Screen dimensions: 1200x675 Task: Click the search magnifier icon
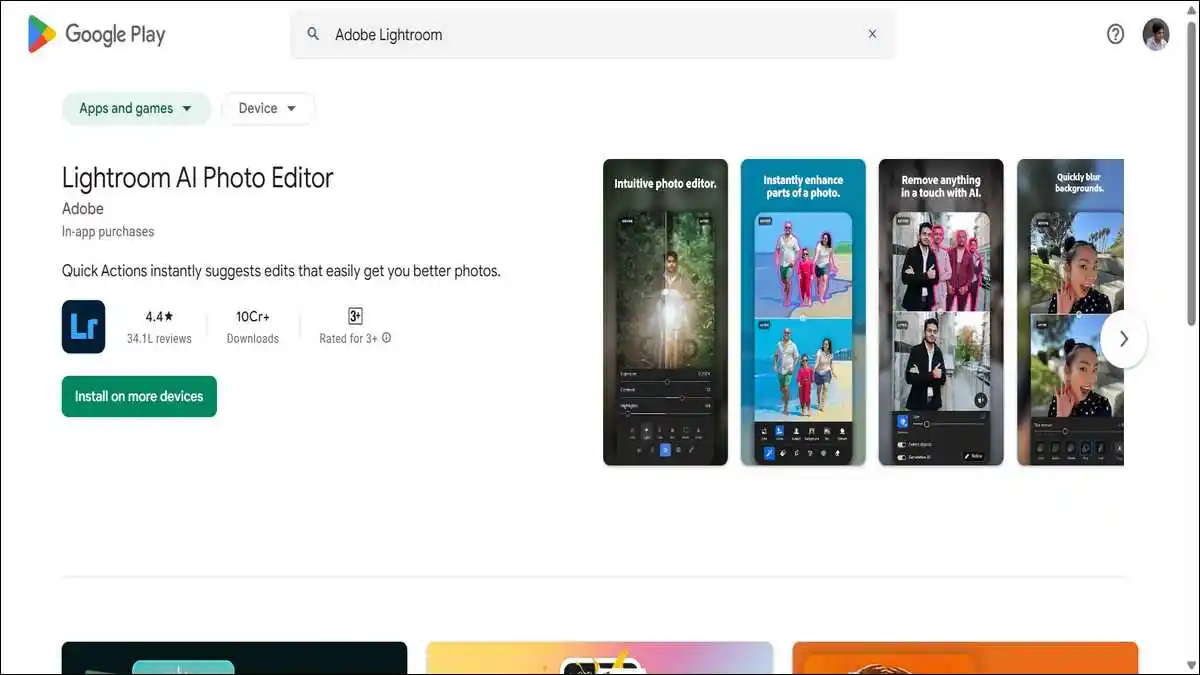point(313,34)
